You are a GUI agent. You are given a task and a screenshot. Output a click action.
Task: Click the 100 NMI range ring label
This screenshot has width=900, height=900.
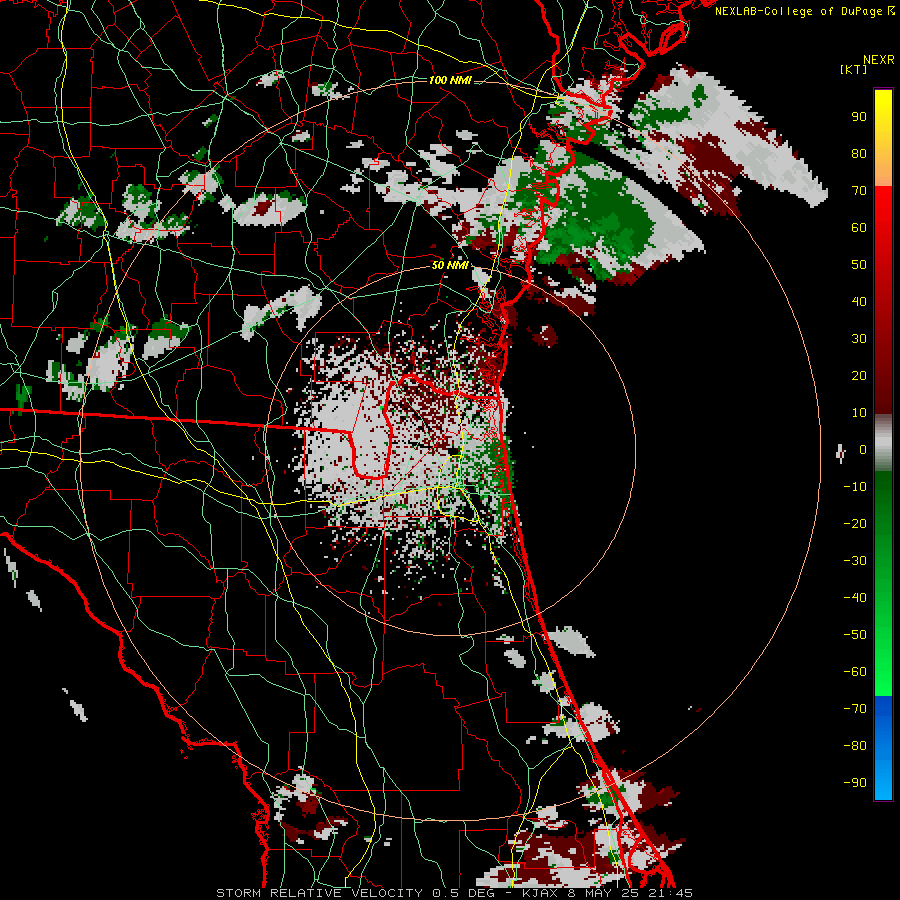click(450, 80)
